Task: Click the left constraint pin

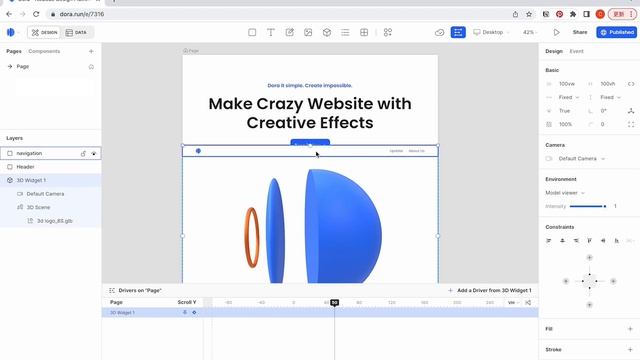Action: click(x=566, y=281)
